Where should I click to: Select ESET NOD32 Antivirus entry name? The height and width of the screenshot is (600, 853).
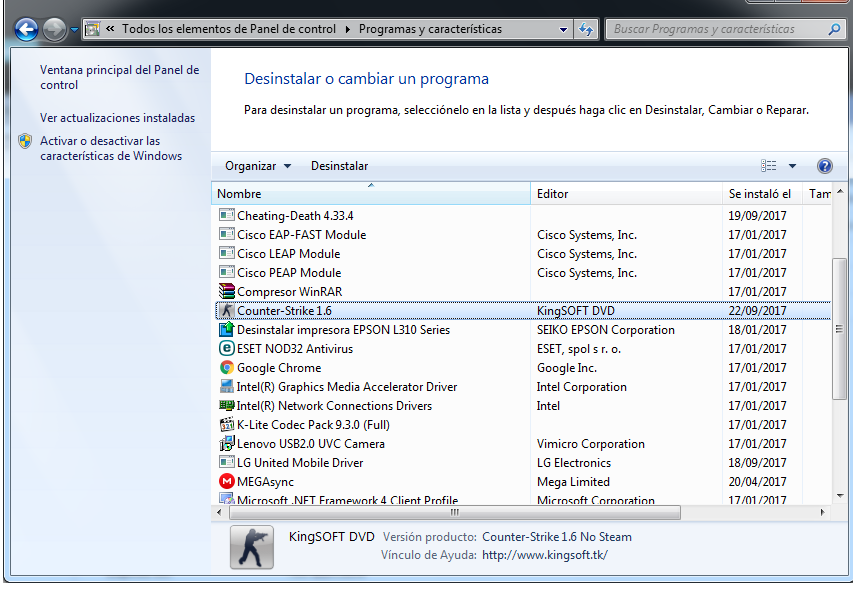[x=295, y=349]
